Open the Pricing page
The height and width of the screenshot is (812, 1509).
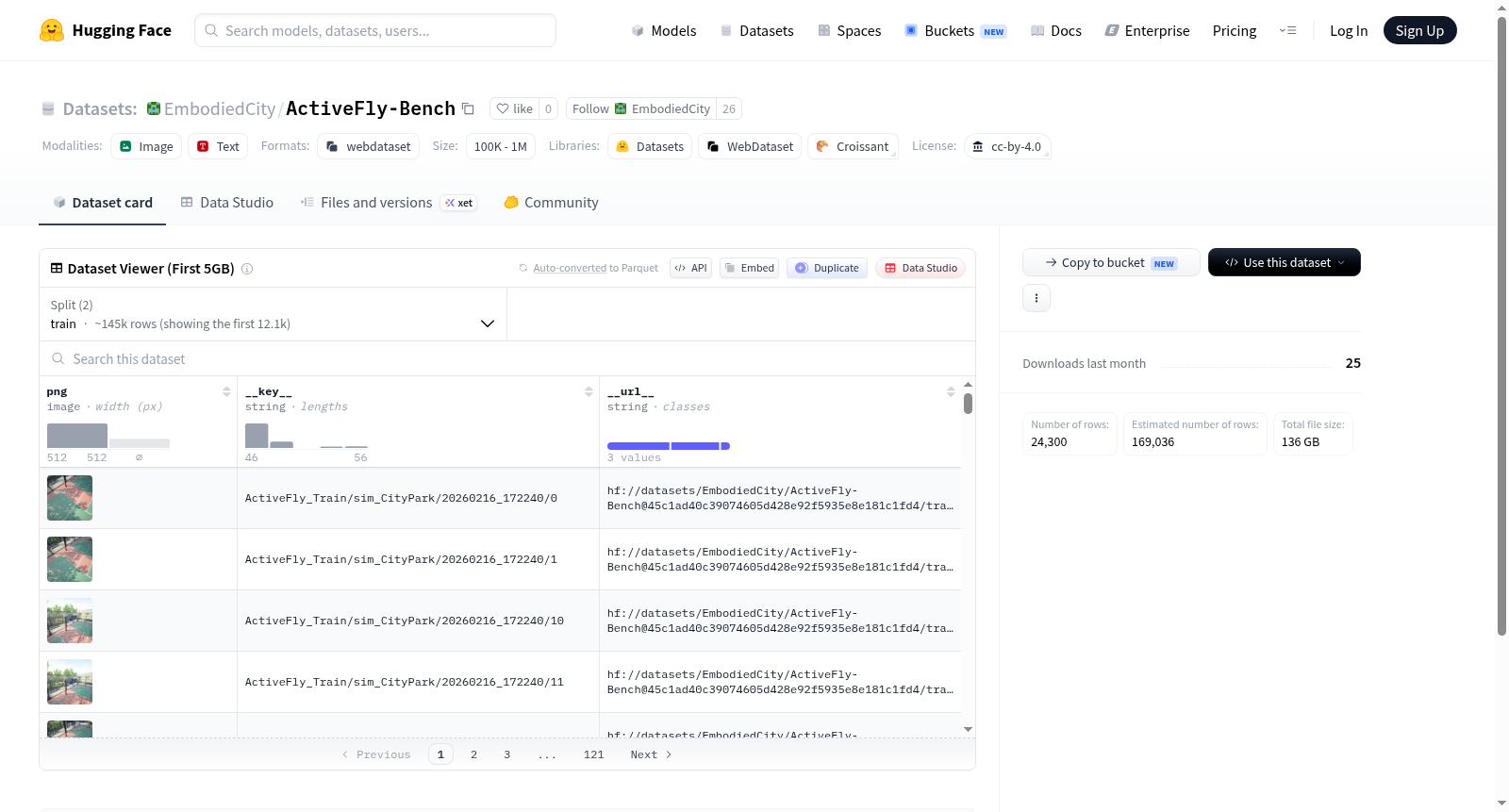tap(1235, 30)
